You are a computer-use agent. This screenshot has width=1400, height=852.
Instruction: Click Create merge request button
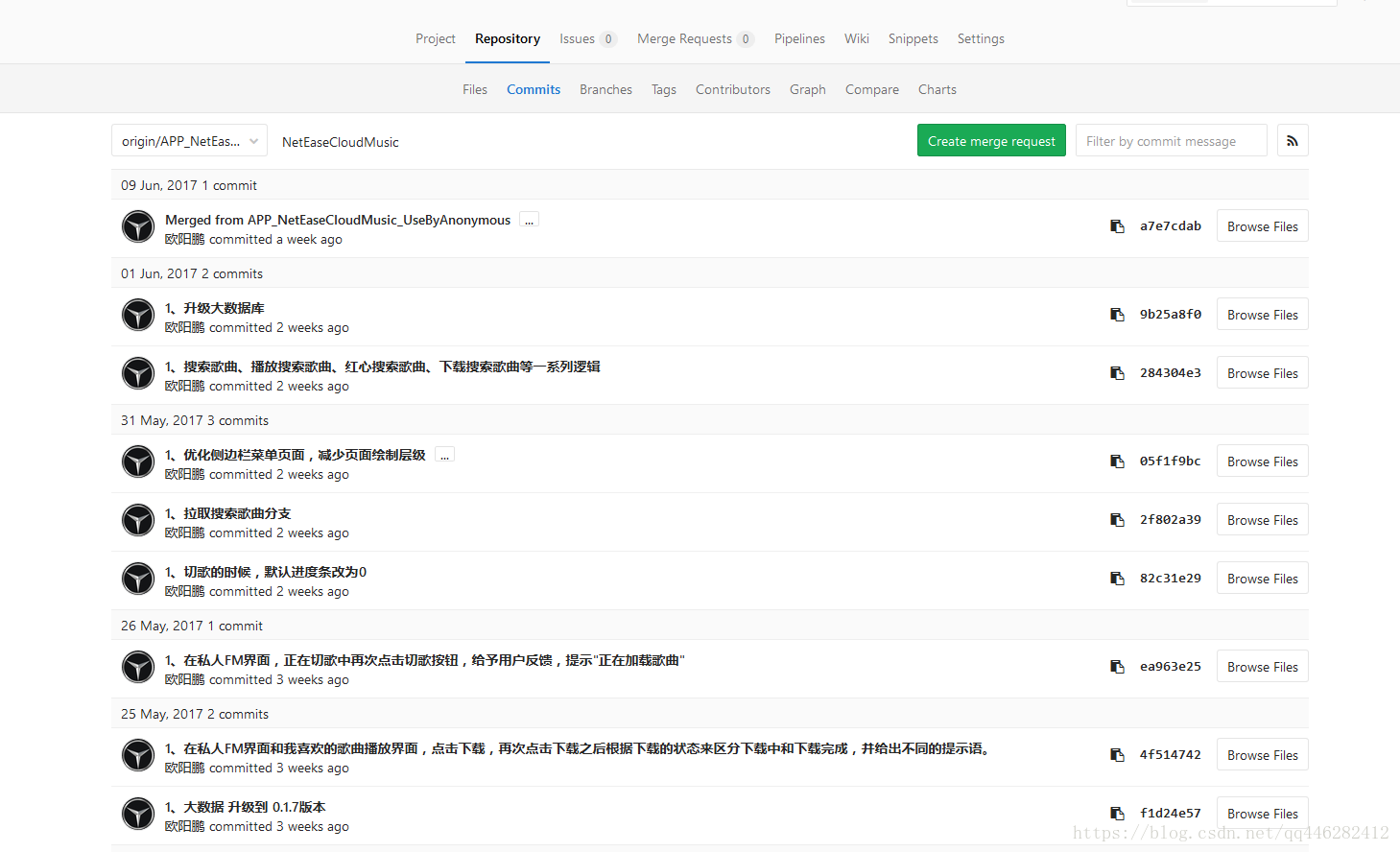991,141
